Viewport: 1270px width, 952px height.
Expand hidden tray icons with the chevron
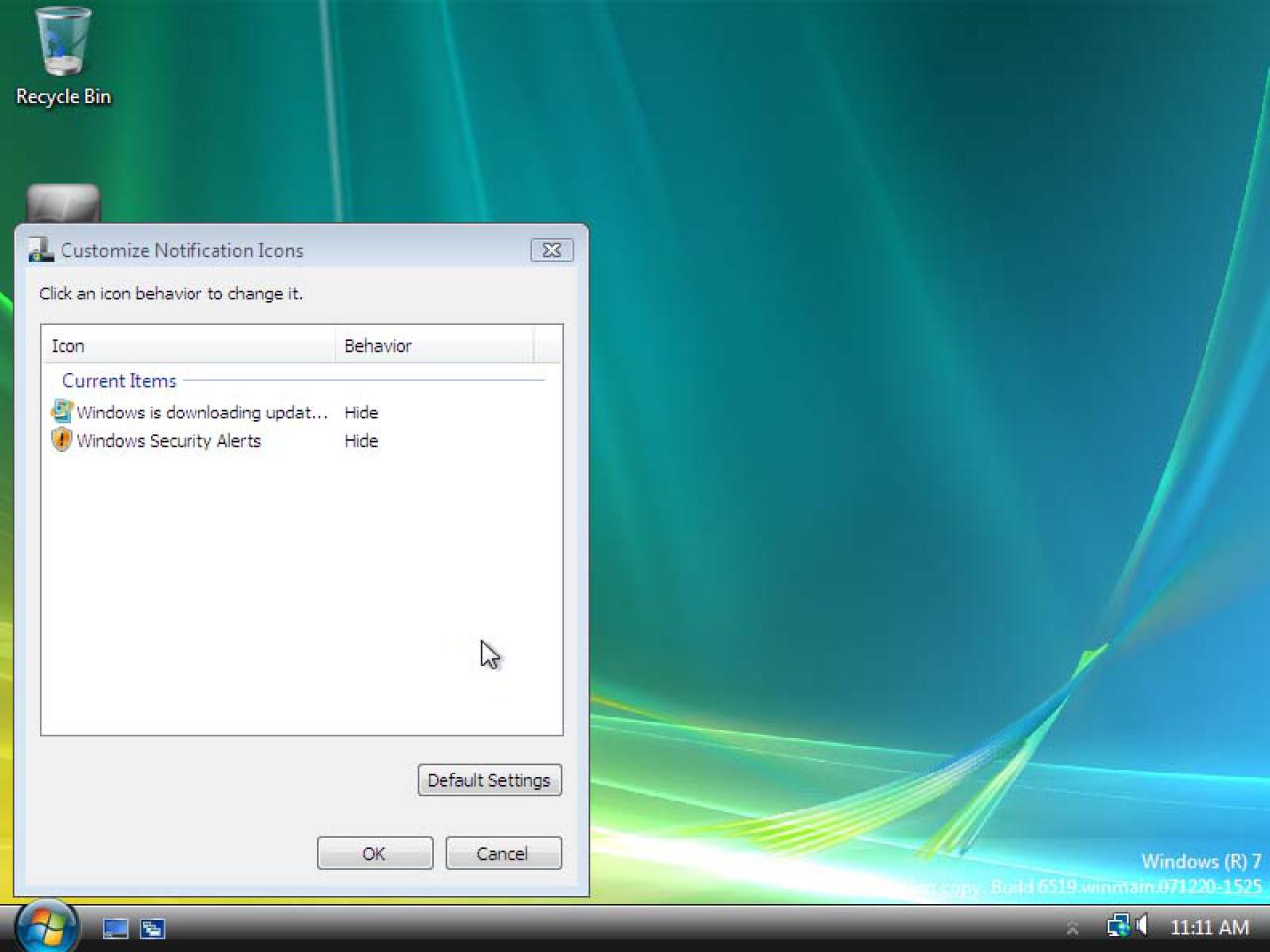(x=1072, y=928)
